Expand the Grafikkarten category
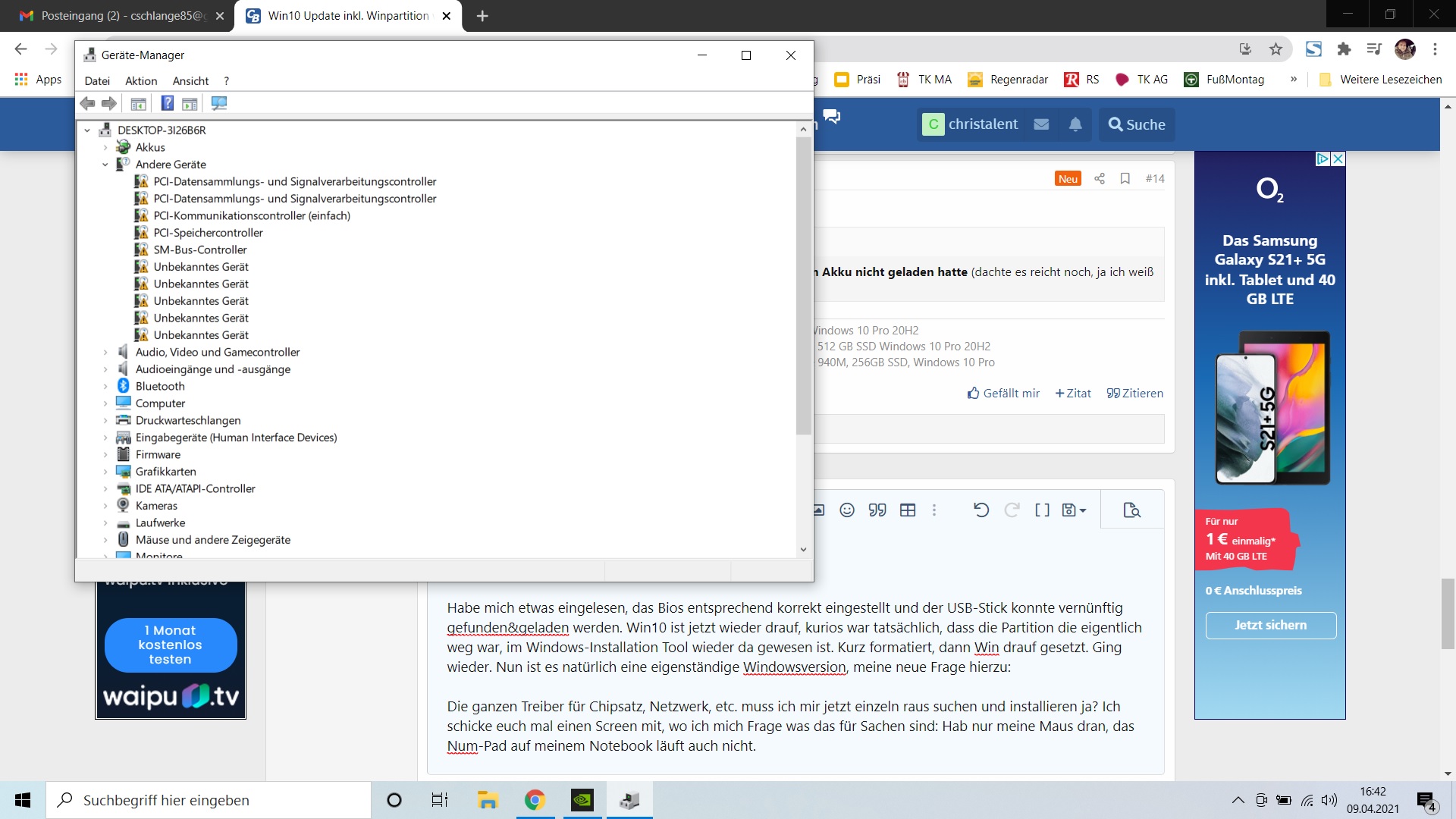Image resolution: width=1456 pixels, height=819 pixels. click(105, 472)
